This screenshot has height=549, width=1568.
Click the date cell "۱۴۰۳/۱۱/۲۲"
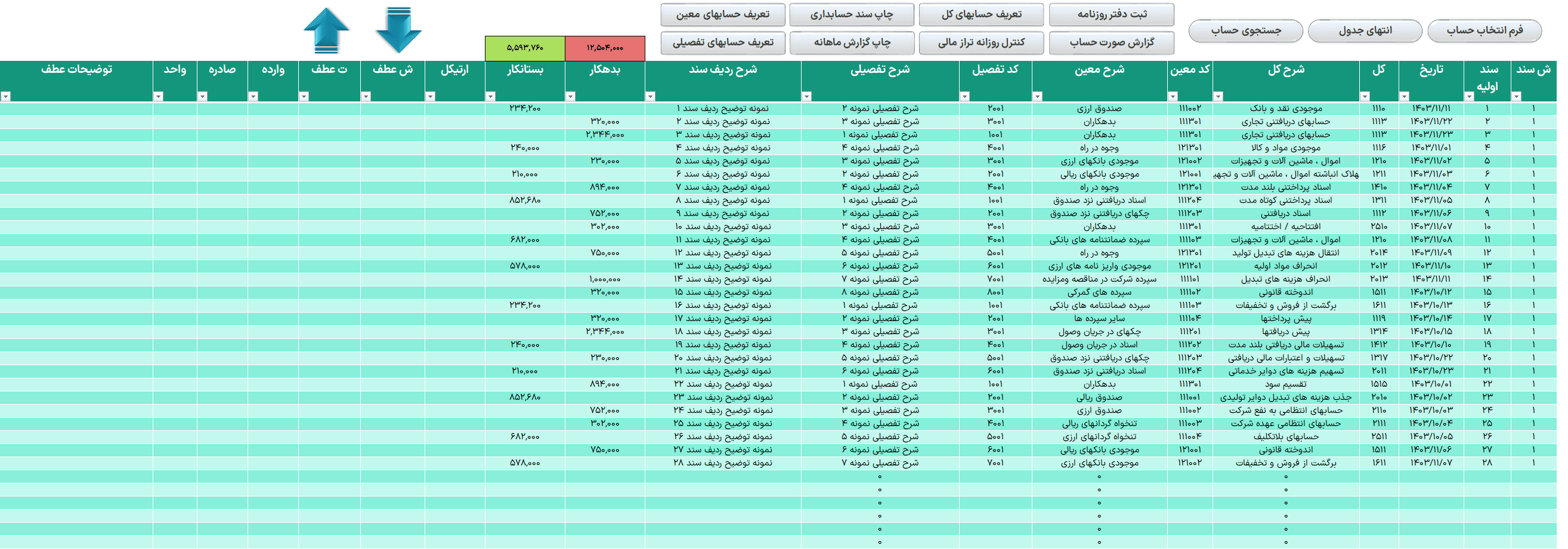1431,122
